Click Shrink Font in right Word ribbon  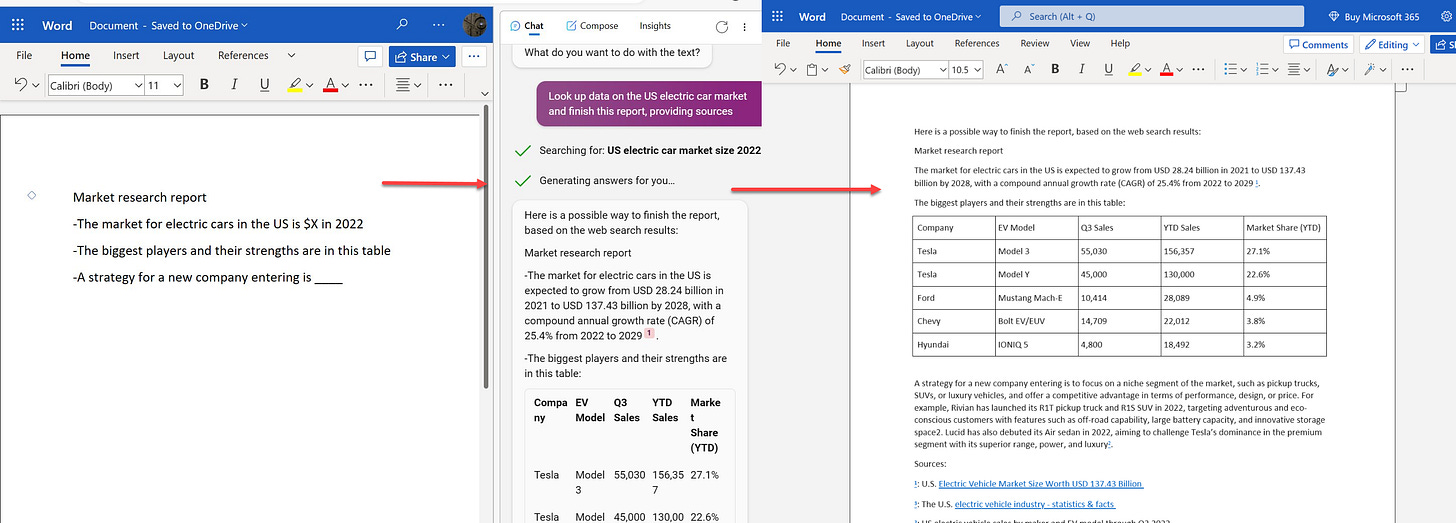click(1028, 69)
